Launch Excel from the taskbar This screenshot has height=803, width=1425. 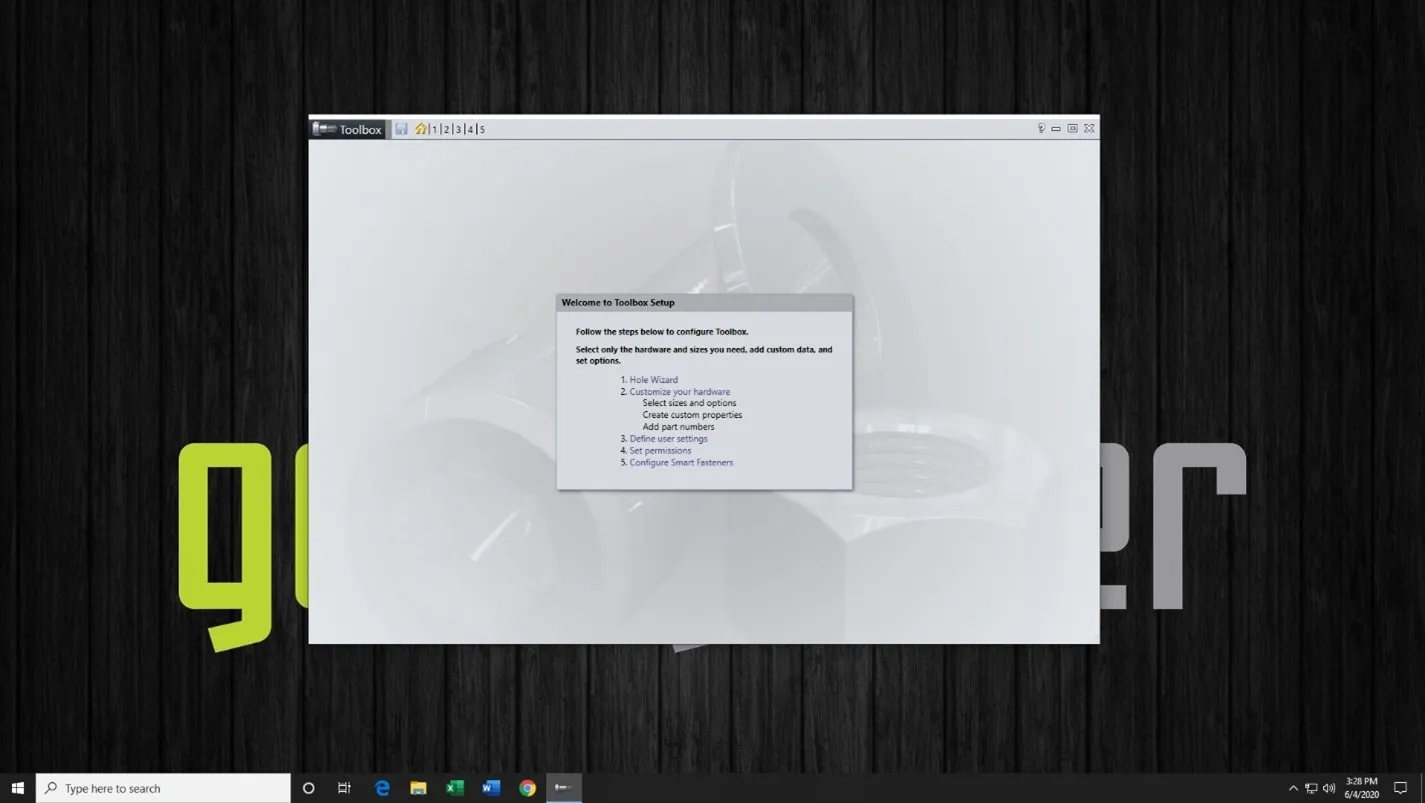coord(455,788)
